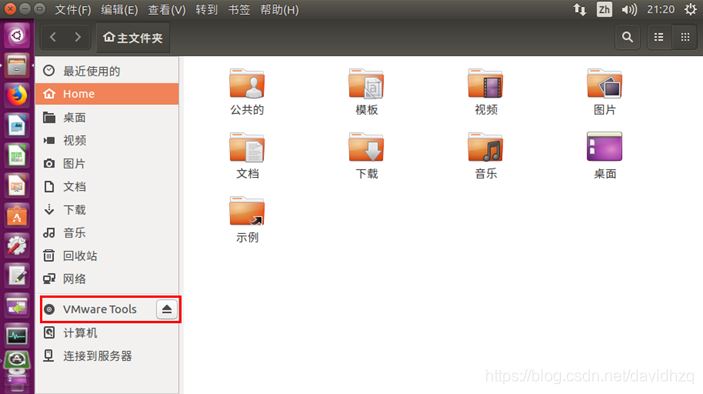Viewport: 703px width, 394px height.
Task: Select 视频 in the sidebar
Action: (x=107, y=140)
